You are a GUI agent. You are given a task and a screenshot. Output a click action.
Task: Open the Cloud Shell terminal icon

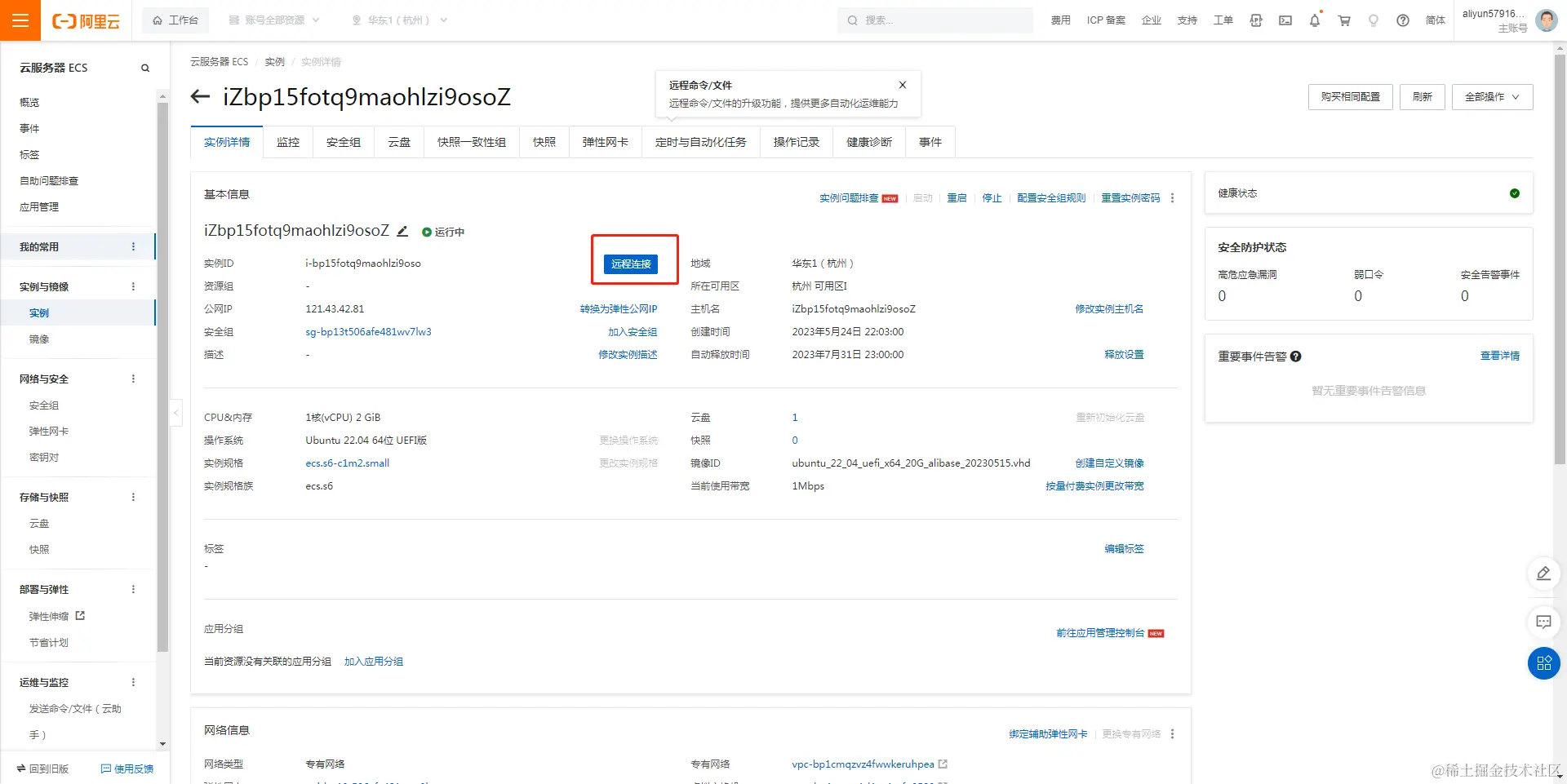pyautogui.click(x=1285, y=20)
